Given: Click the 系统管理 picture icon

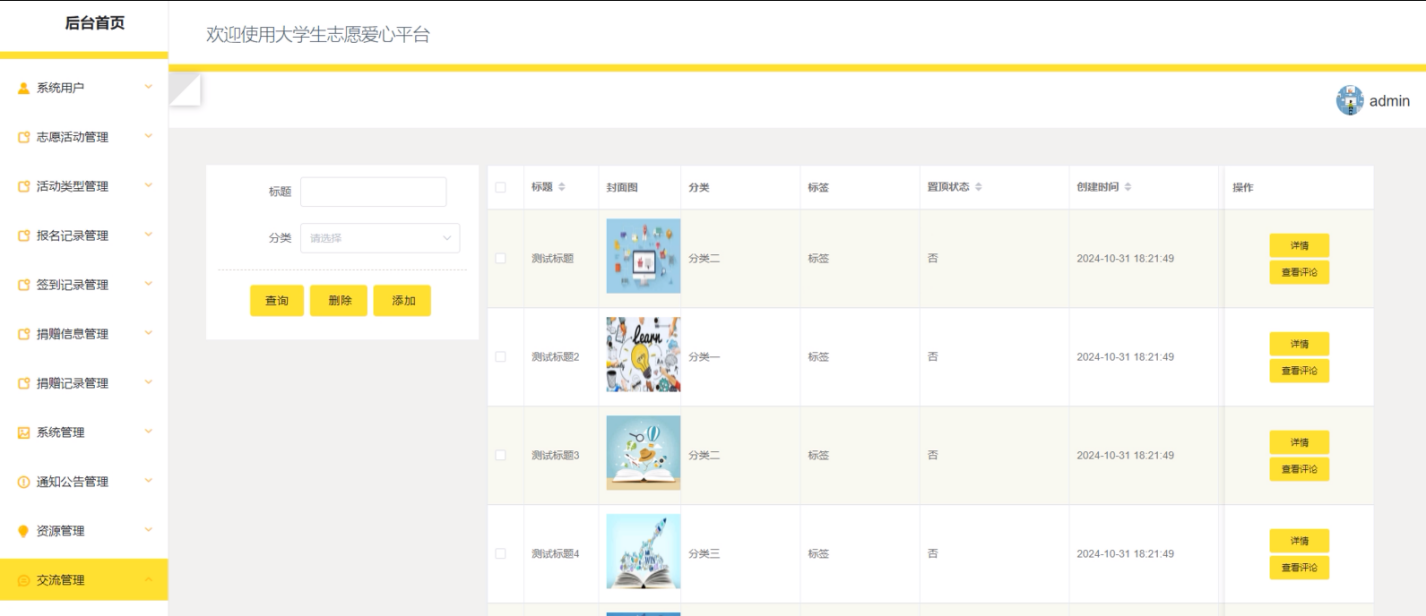Looking at the screenshot, I should pyautogui.click(x=24, y=432).
